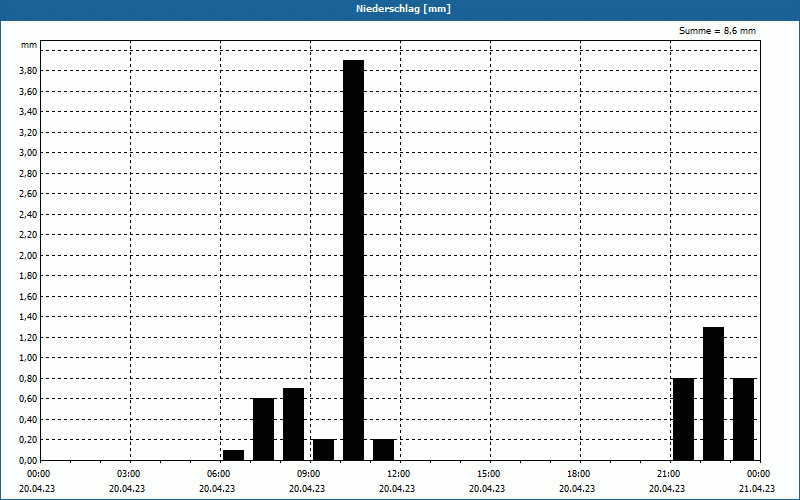Click the 0,80 bar right after 21:00
The image size is (800, 500).
pos(684,419)
